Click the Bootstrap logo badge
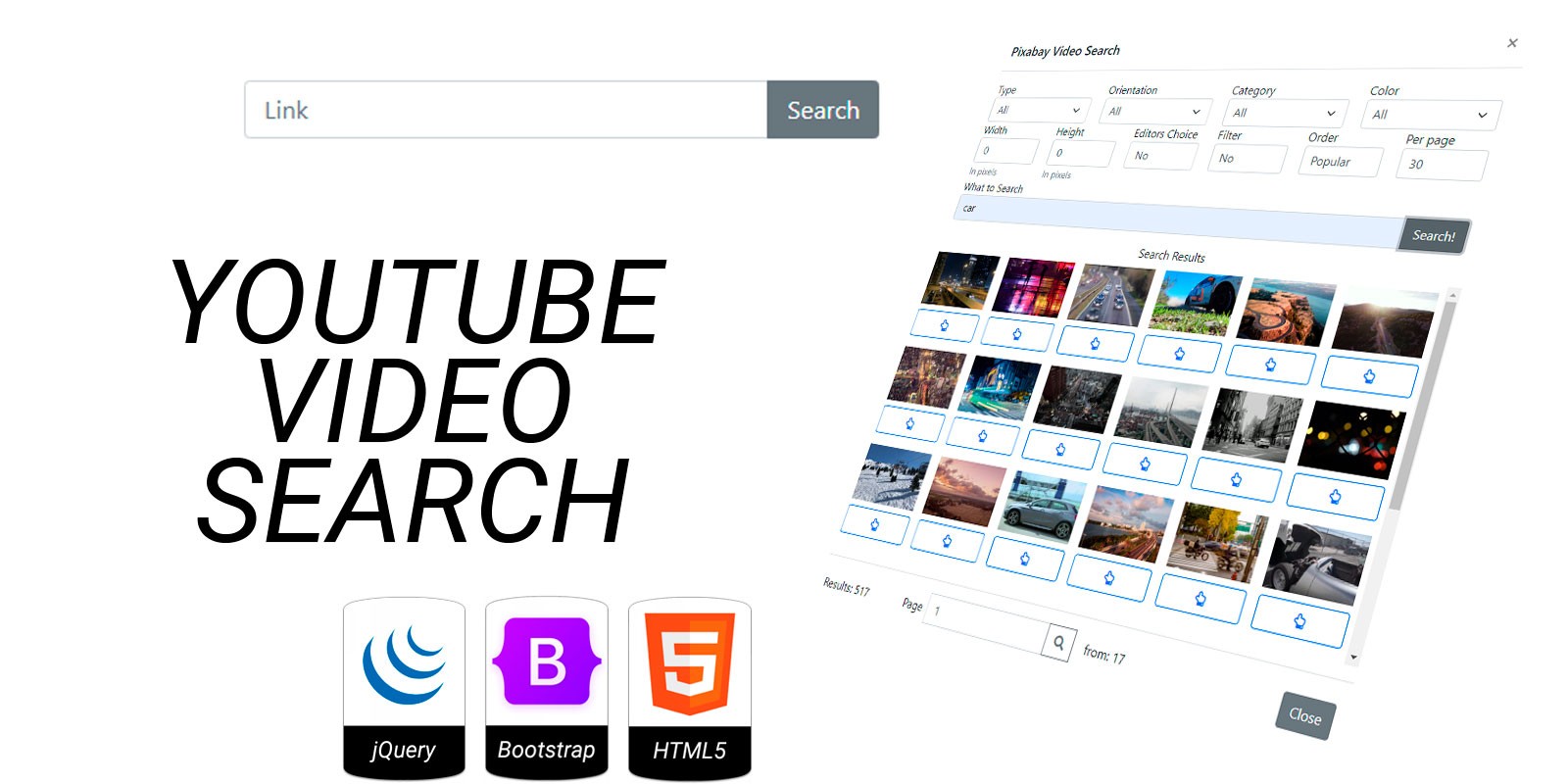Image resolution: width=1568 pixels, height=784 pixels. coord(547,688)
